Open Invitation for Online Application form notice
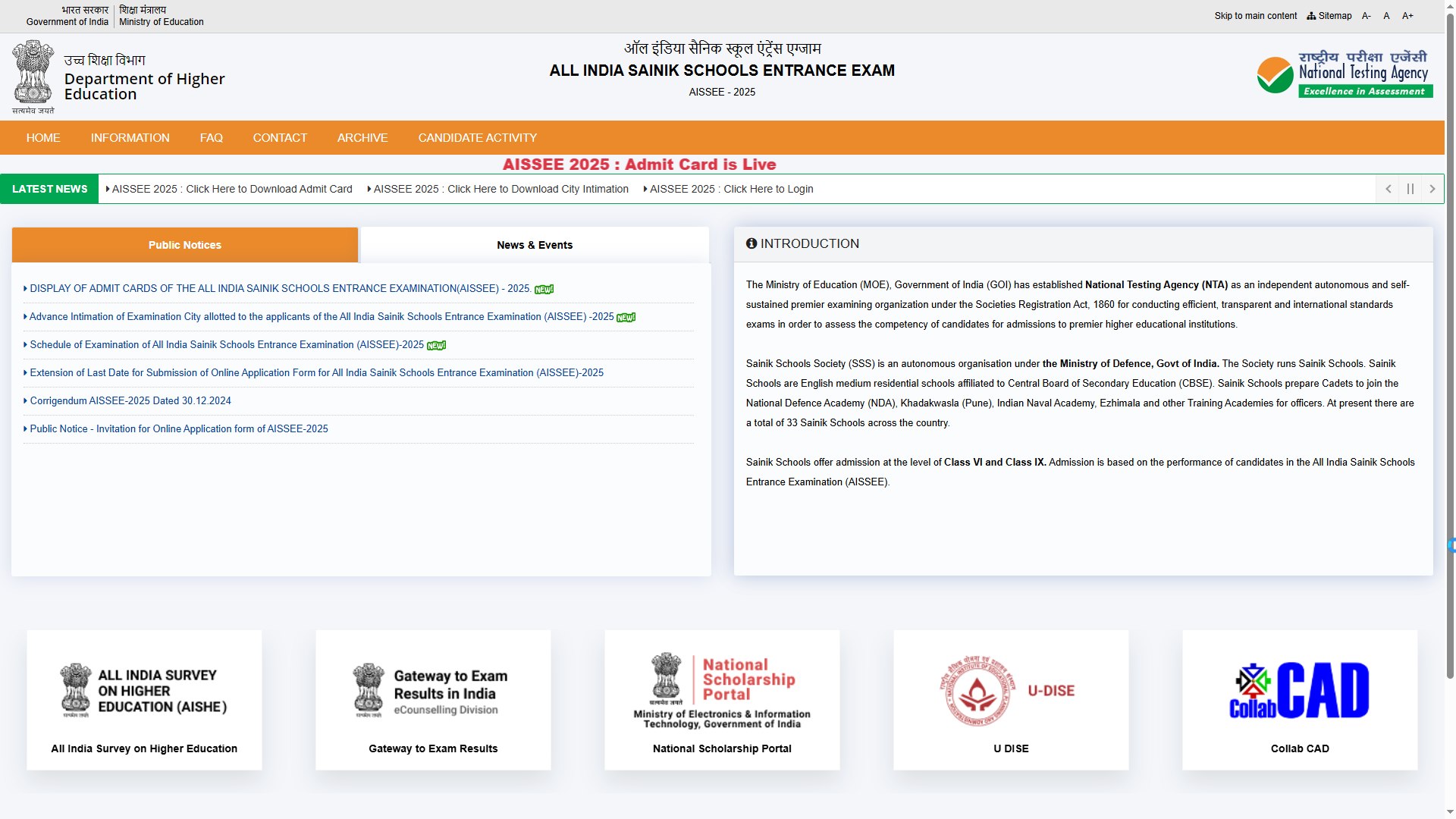The image size is (1456, 819). tap(176, 429)
